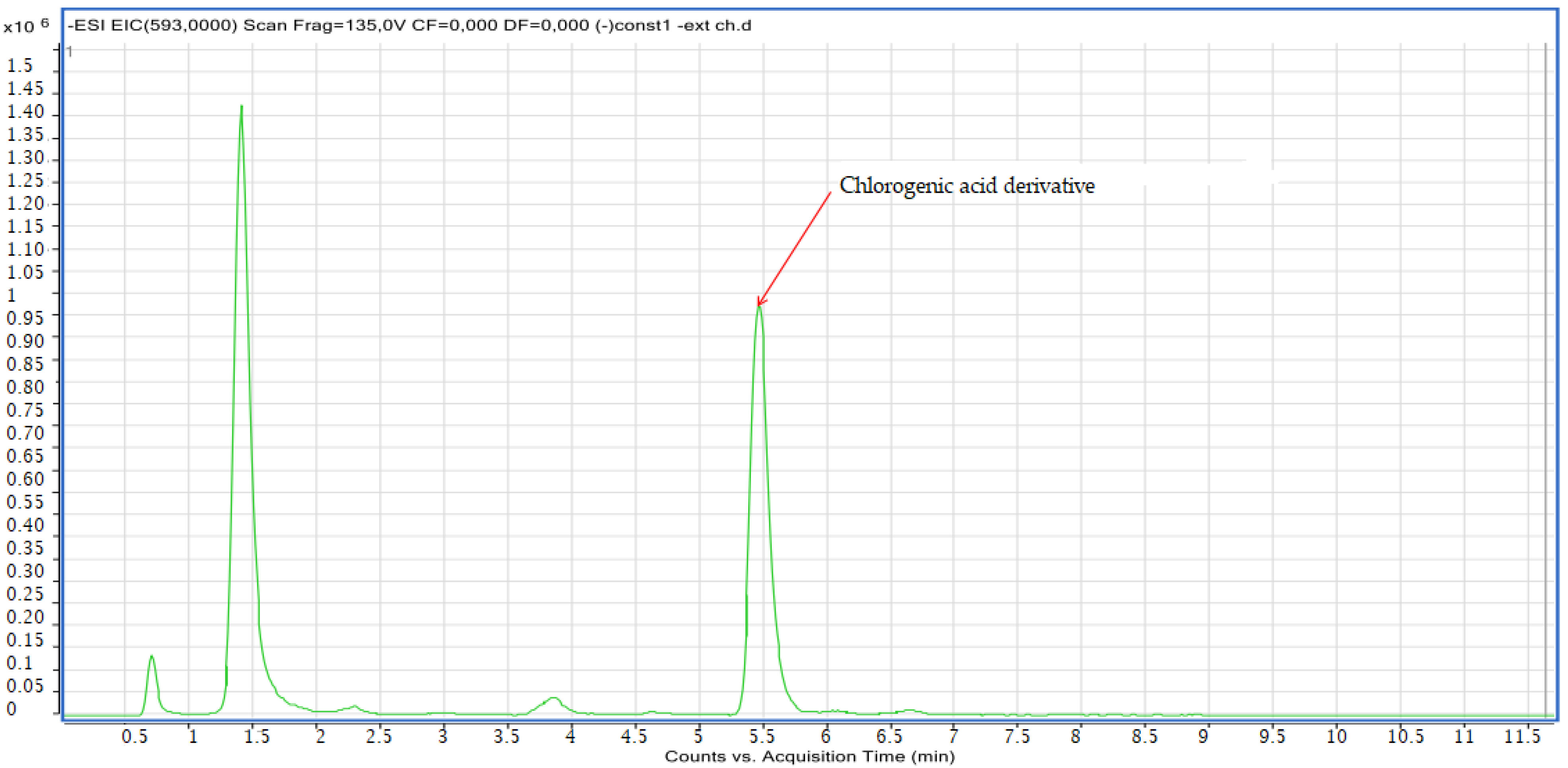Screen dimensions: 1568x768
Task: Click the 'Chlorogenic acid derivative' annotation label
Action: [x=967, y=186]
